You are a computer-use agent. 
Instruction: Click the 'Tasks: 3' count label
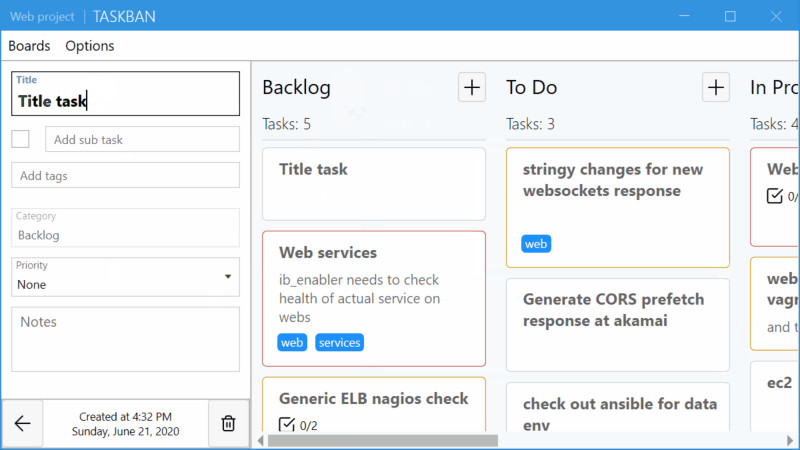(x=530, y=124)
